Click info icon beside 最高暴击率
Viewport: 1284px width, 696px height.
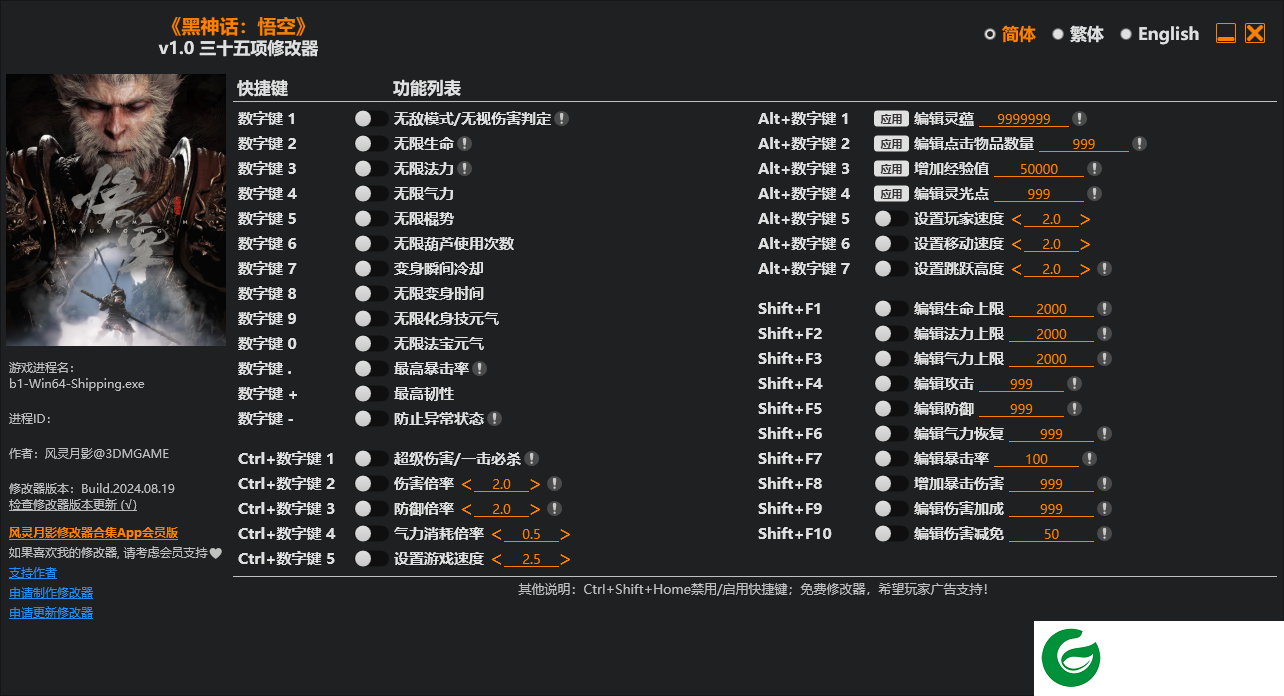[479, 369]
